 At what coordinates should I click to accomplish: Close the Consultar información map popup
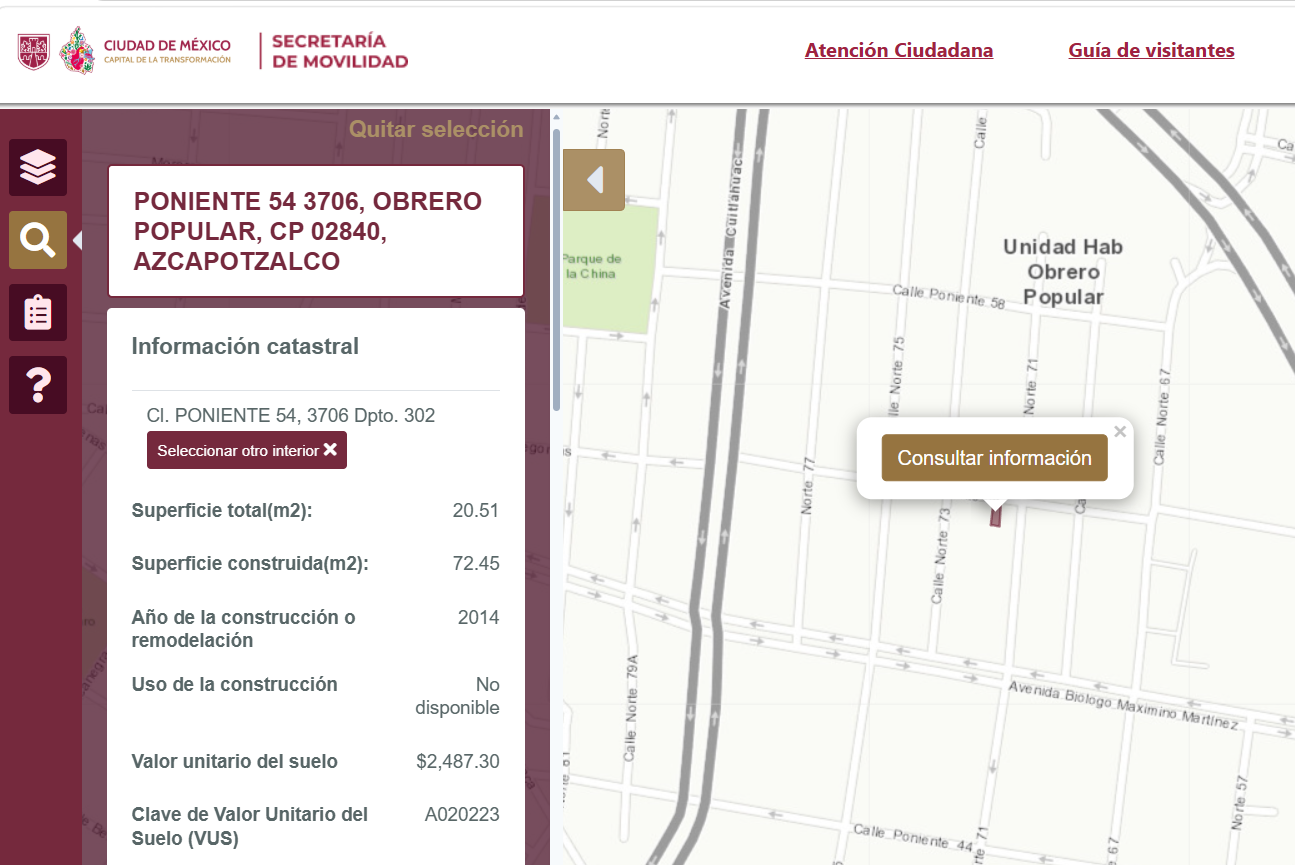(1120, 432)
